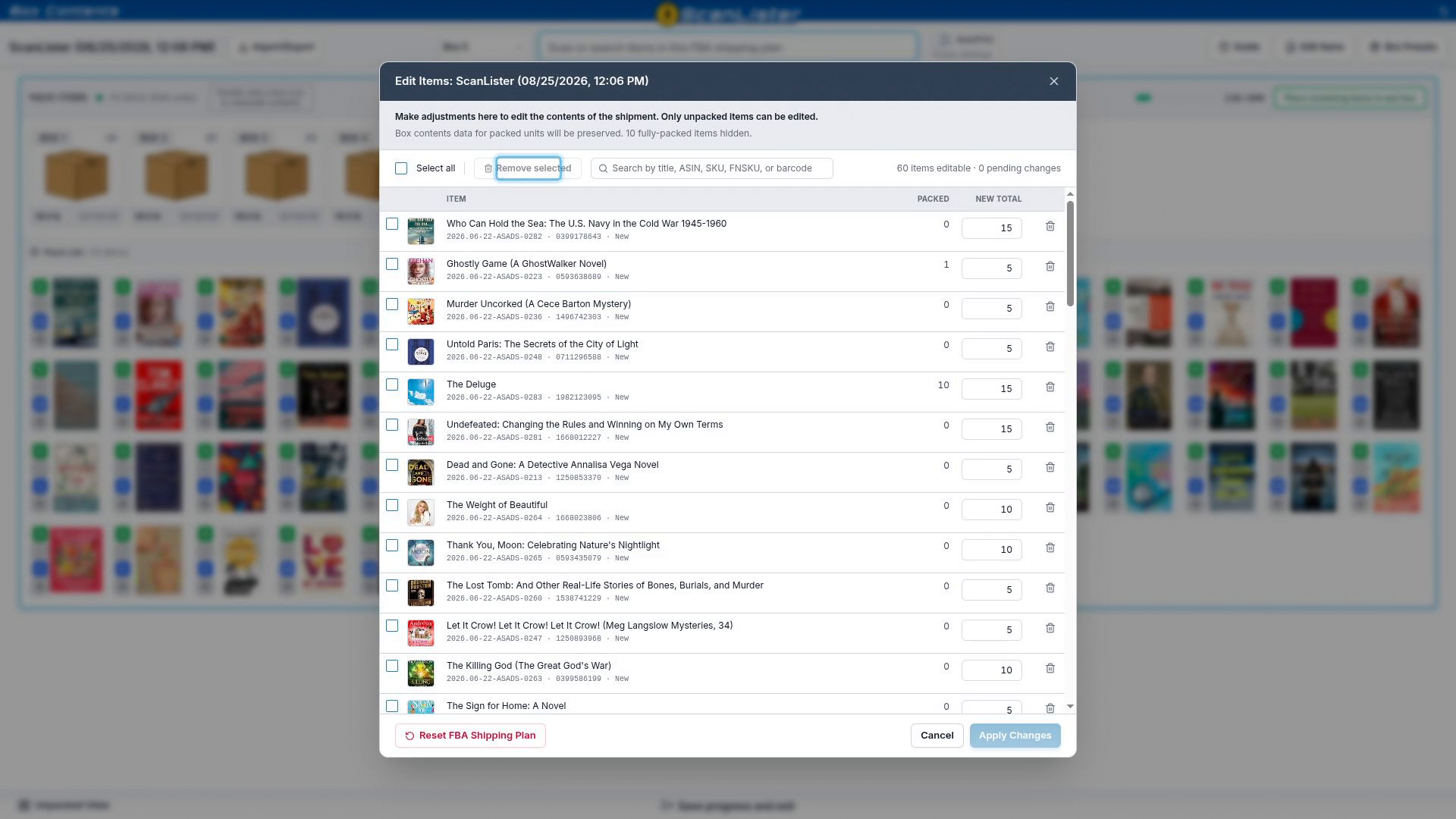Click the NEW TOTAL column header
This screenshot has height=819, width=1456.
[998, 199]
